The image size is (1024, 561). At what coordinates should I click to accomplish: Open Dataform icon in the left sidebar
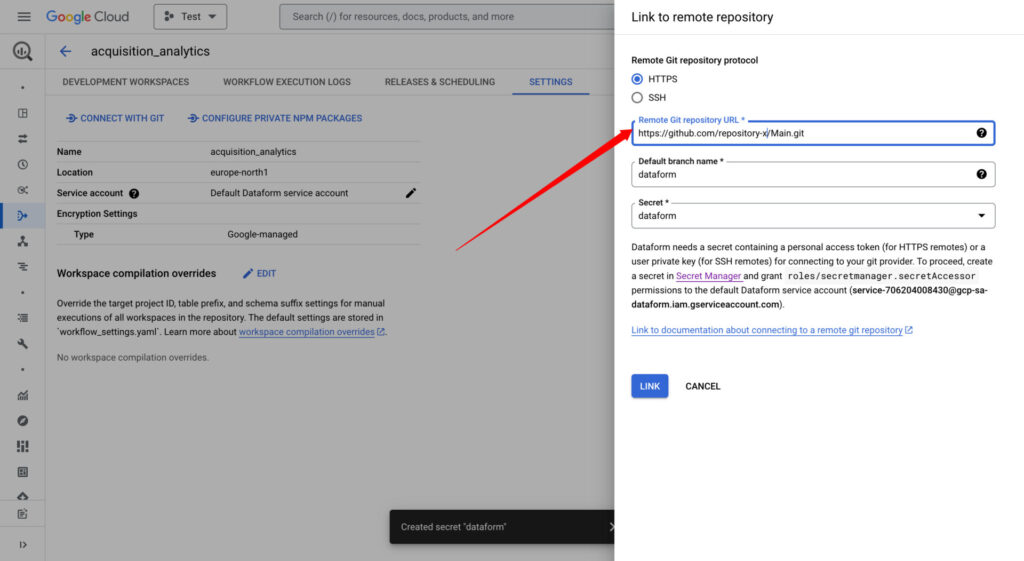pyautogui.click(x=22, y=215)
